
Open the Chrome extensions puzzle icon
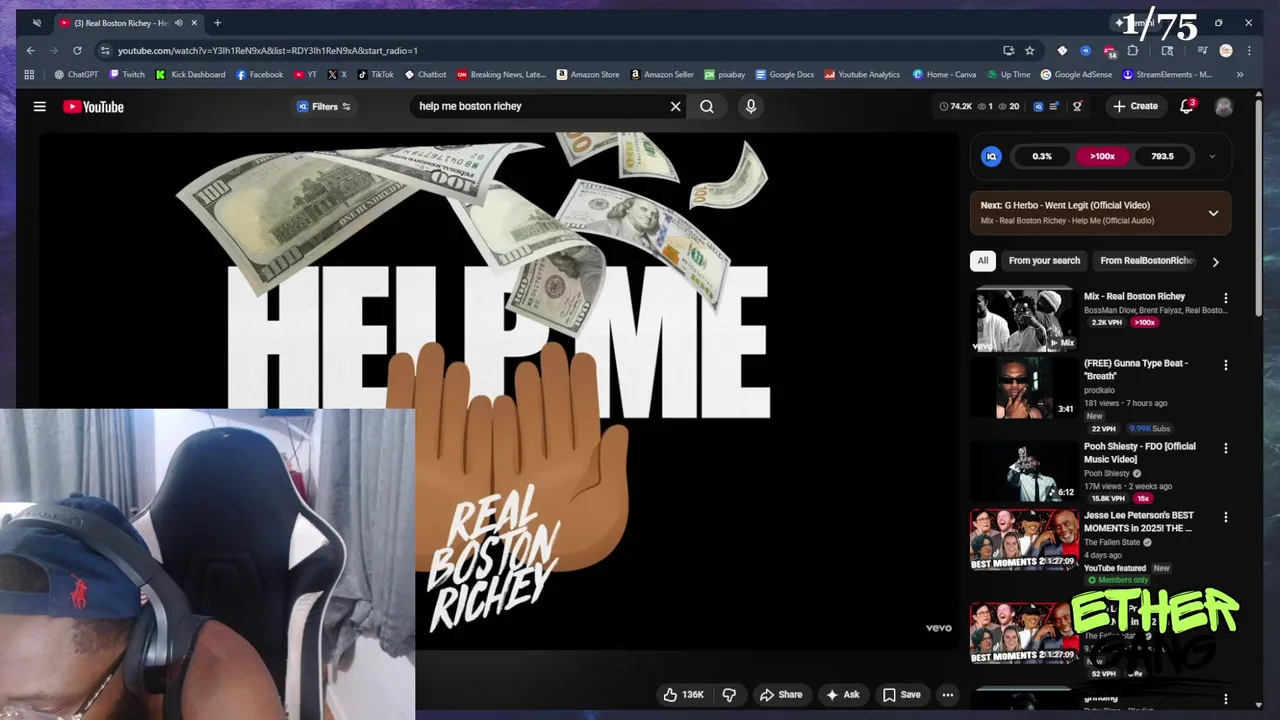tap(1133, 50)
